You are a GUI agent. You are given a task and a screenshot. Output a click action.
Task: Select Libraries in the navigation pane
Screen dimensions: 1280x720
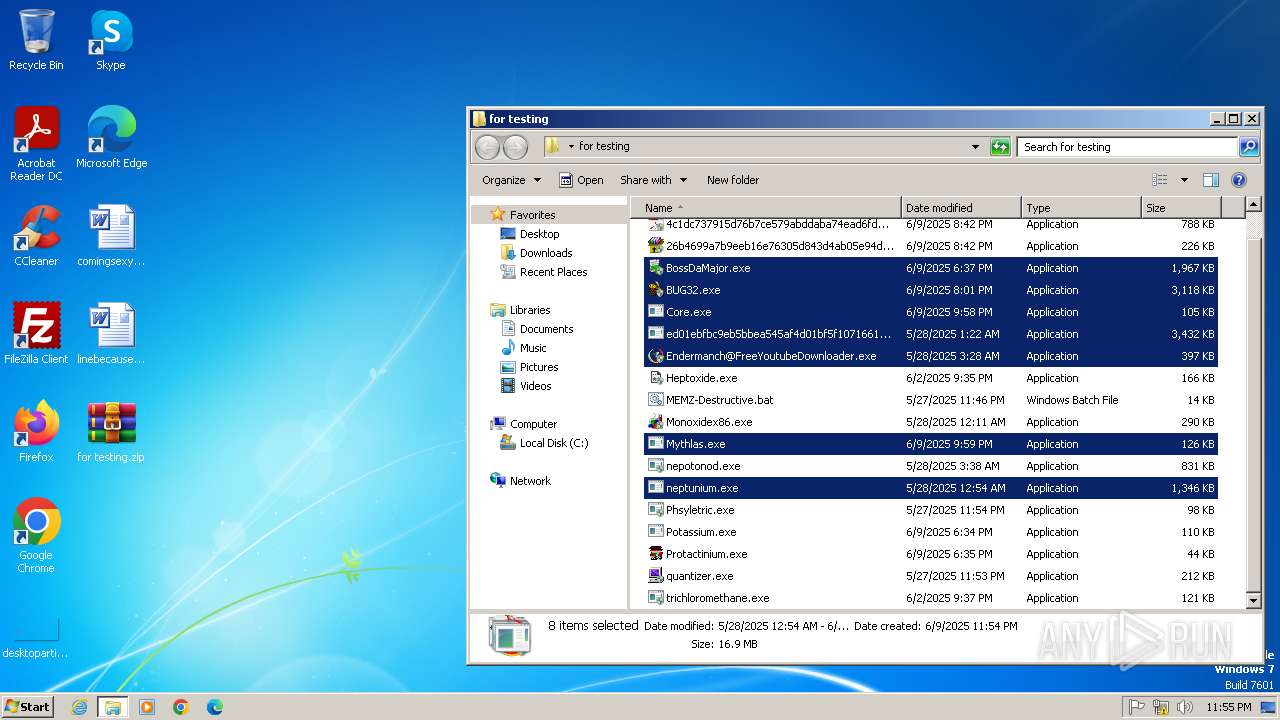(529, 310)
